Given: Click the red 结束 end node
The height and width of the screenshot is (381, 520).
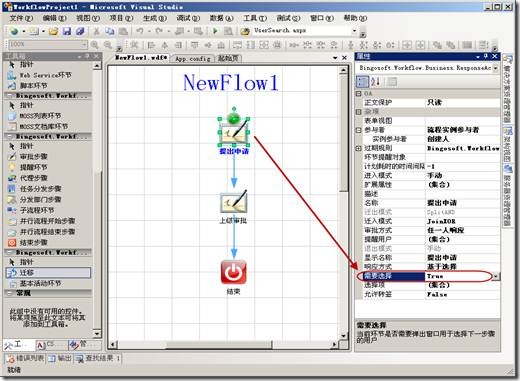Looking at the screenshot, I should pos(234,272).
